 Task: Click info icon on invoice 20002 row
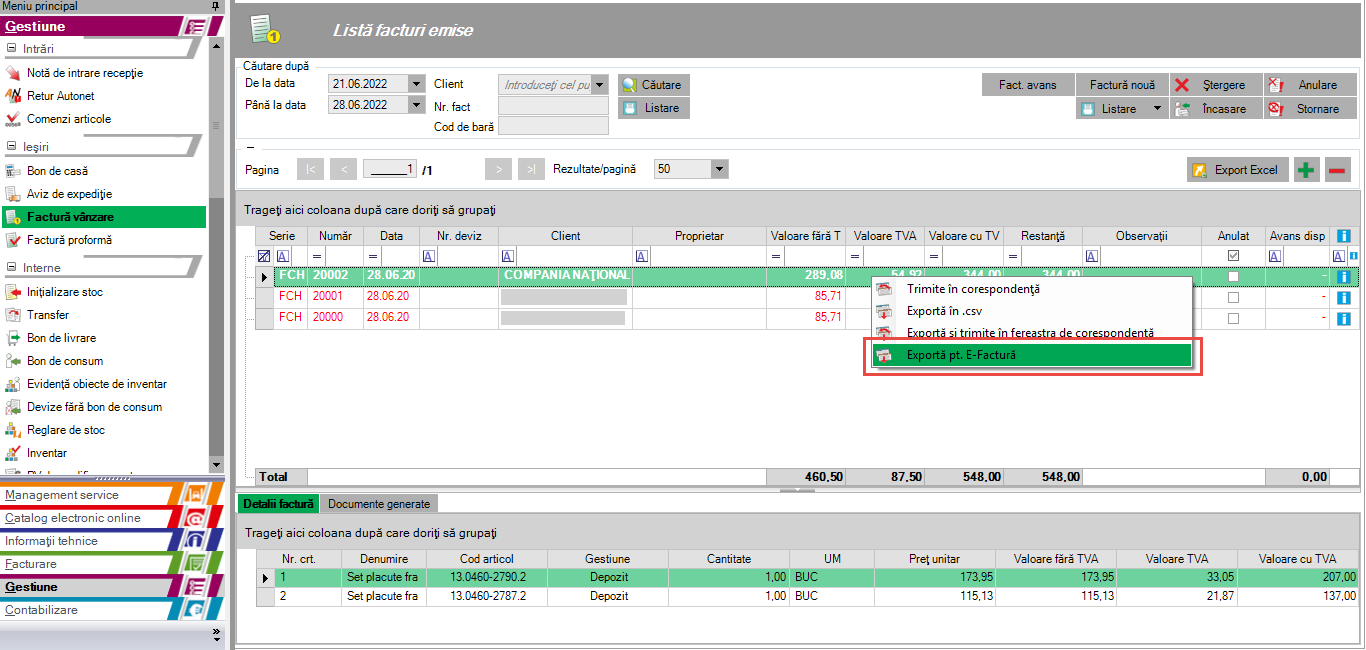tap(1343, 276)
